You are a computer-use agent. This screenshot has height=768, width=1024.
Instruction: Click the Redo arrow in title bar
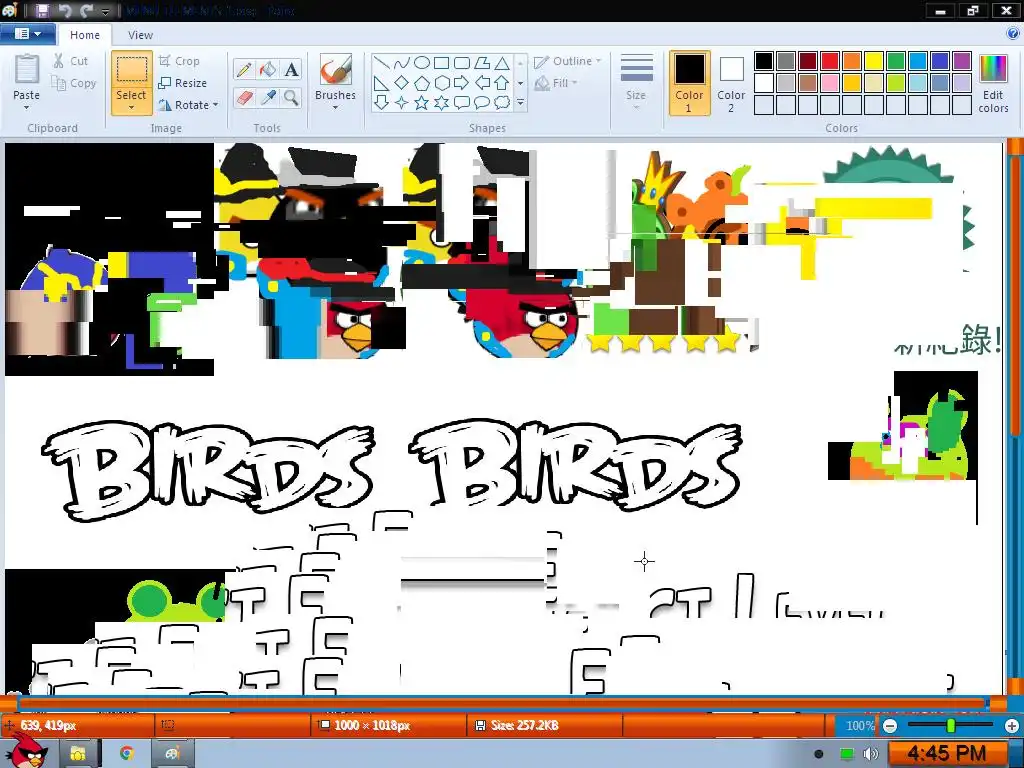point(86,10)
